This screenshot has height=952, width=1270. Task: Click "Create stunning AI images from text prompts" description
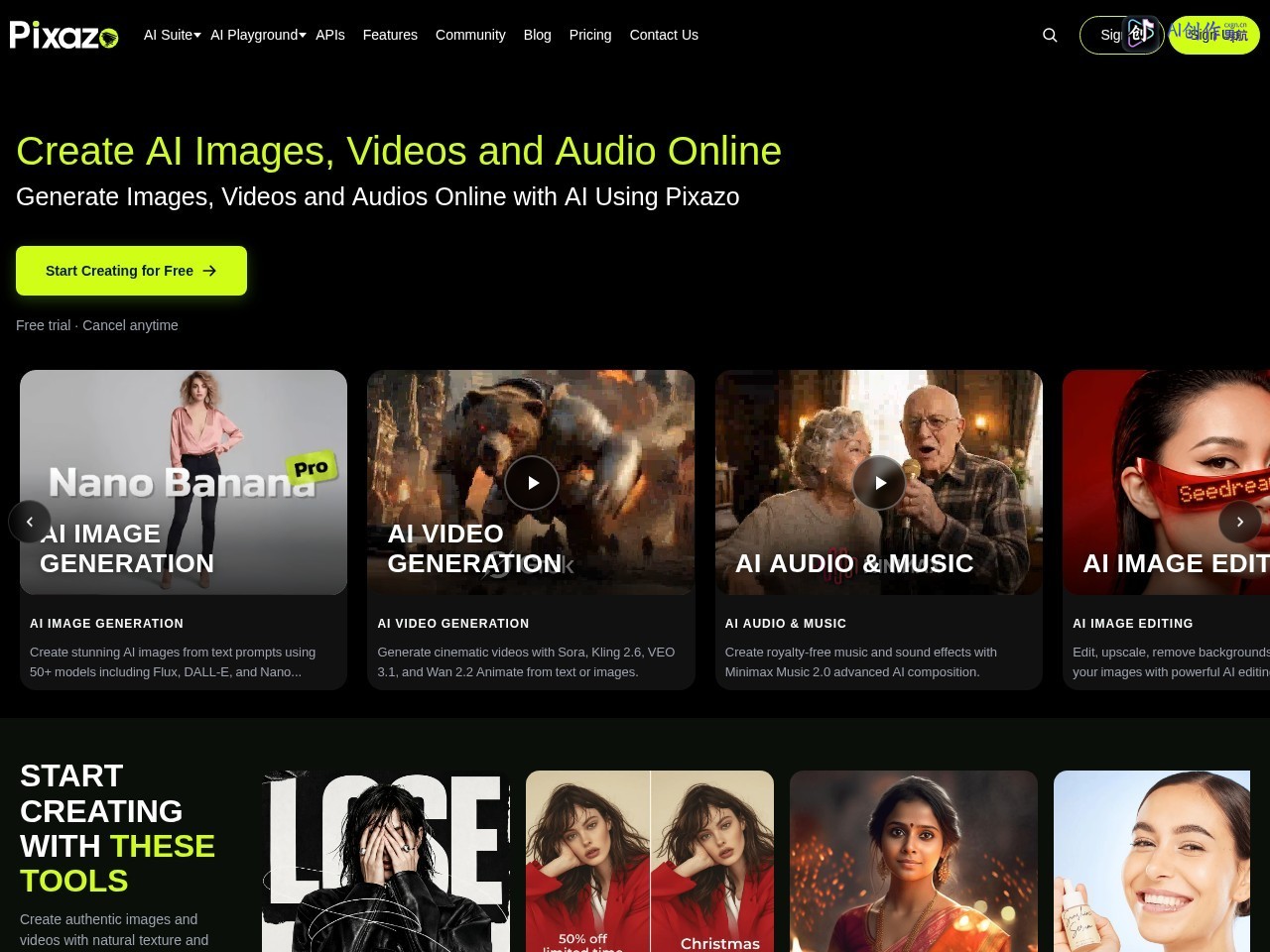(173, 661)
